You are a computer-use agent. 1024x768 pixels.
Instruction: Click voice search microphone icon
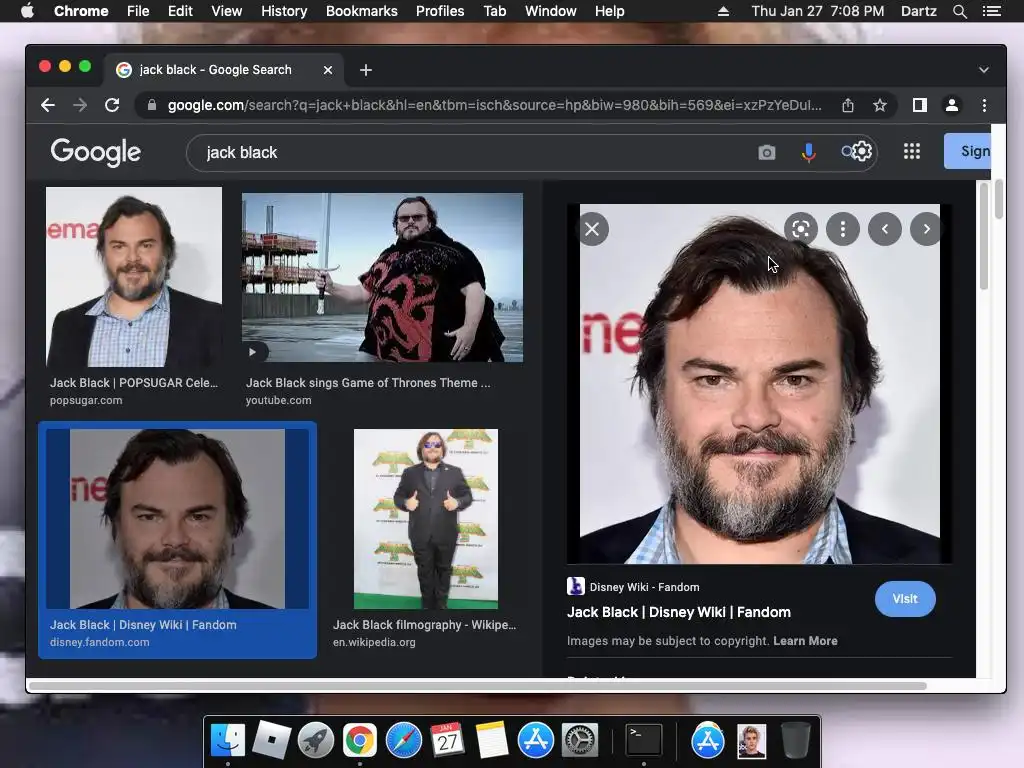coord(808,152)
